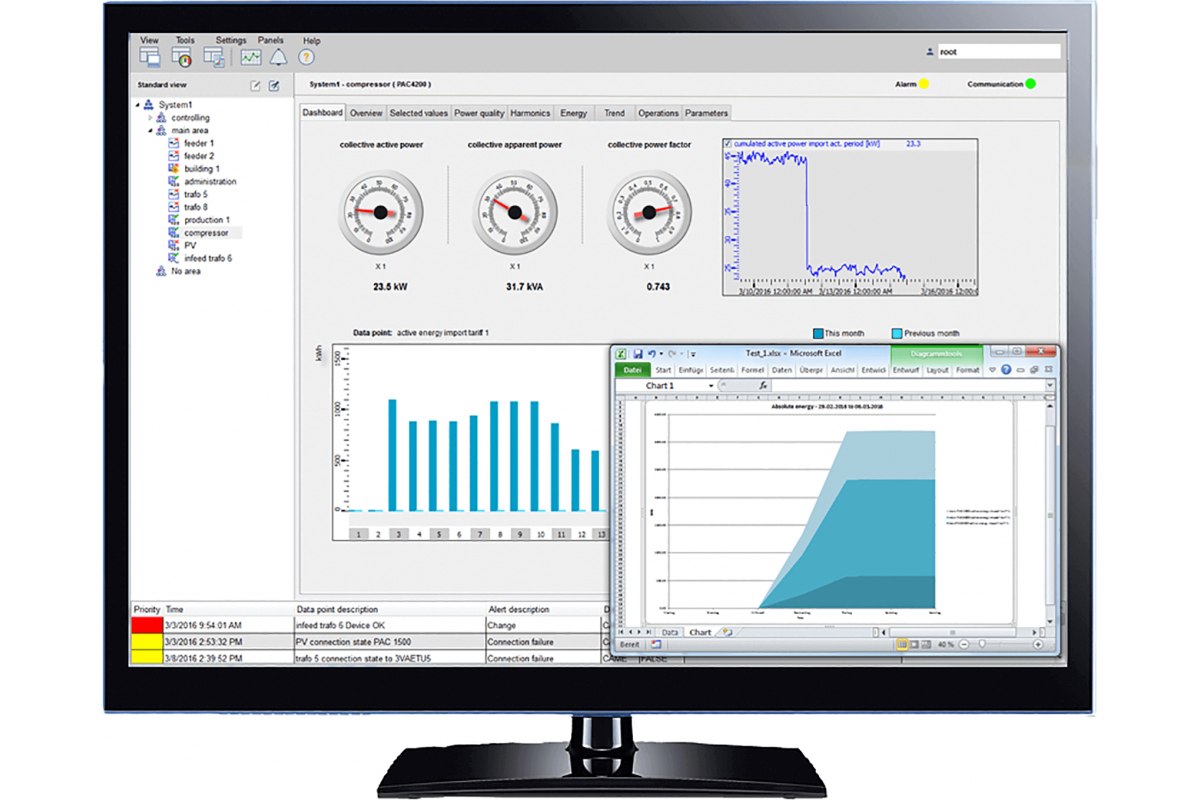Click the Excel undo arrow icon

tap(652, 353)
